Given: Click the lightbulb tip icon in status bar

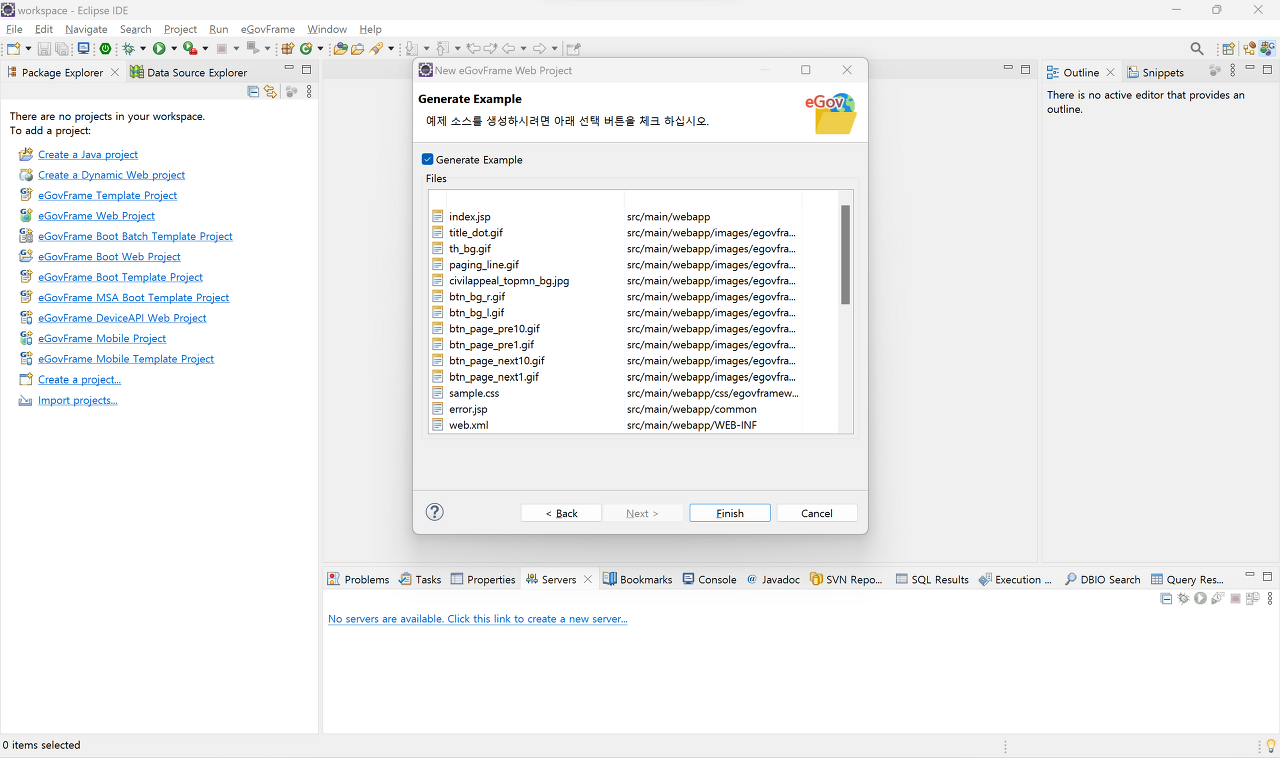Looking at the screenshot, I should (x=1269, y=746).
